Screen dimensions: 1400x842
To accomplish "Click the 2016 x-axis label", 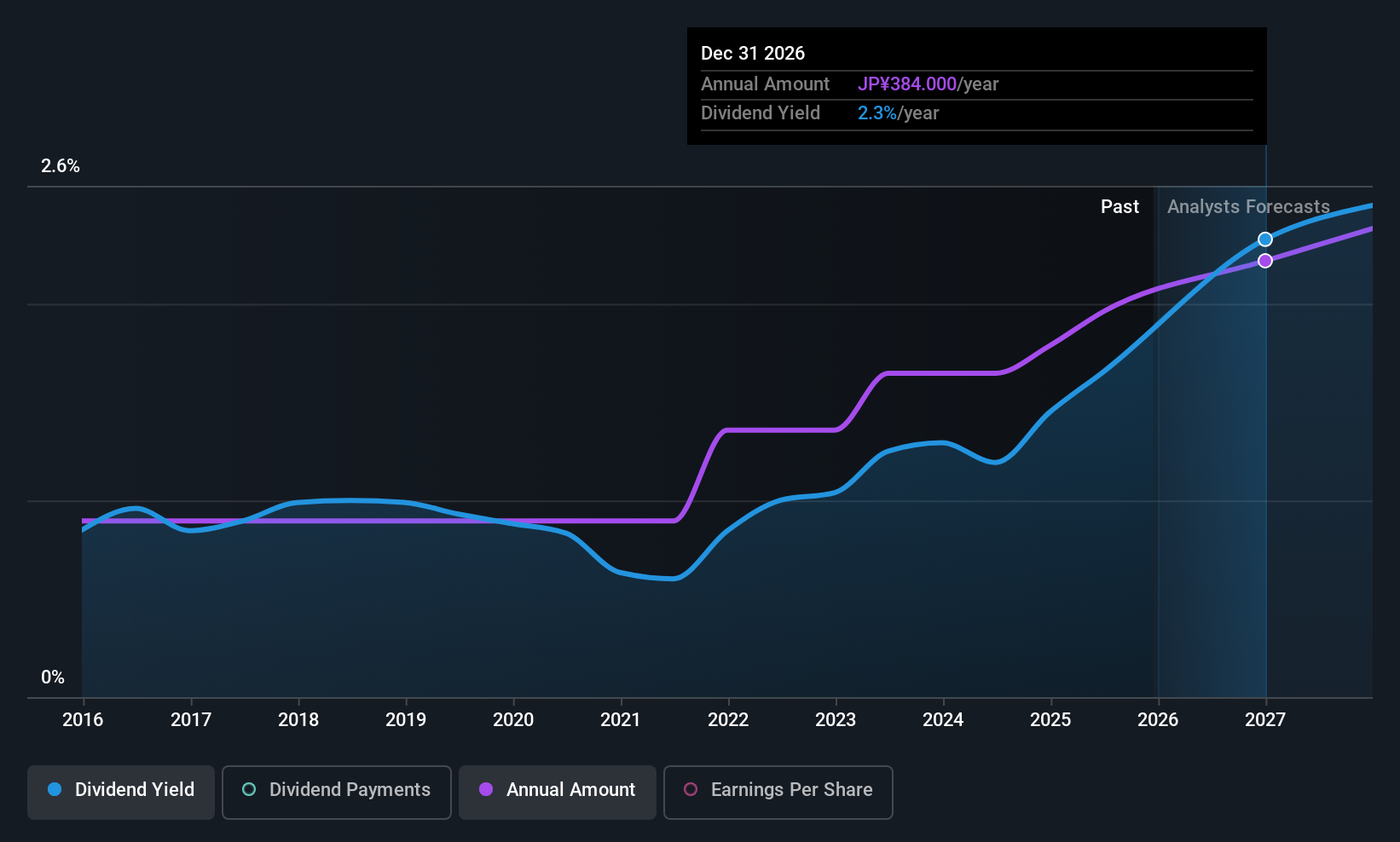I will (83, 720).
